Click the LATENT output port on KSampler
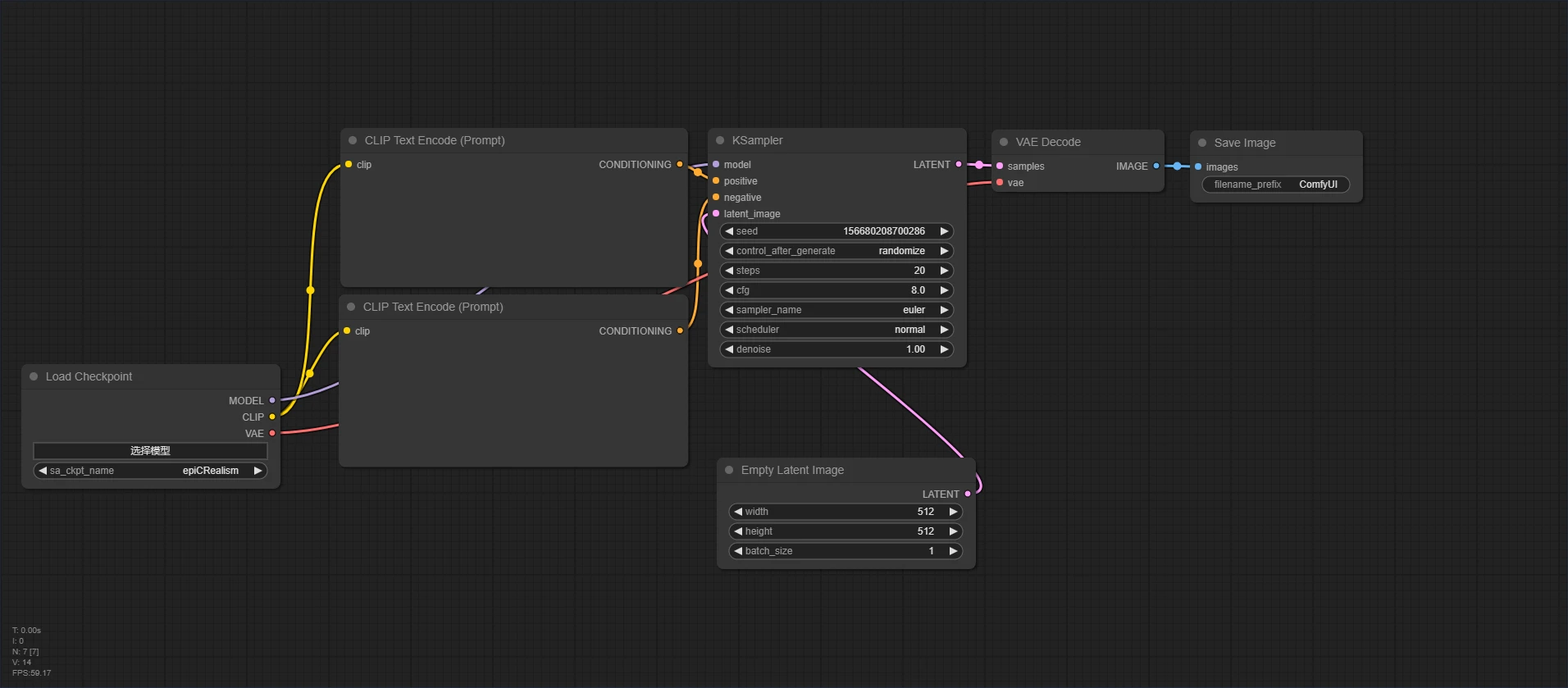 click(x=959, y=165)
